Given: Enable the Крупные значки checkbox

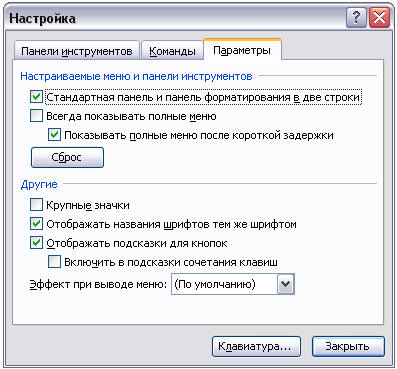Looking at the screenshot, I should tap(36, 205).
